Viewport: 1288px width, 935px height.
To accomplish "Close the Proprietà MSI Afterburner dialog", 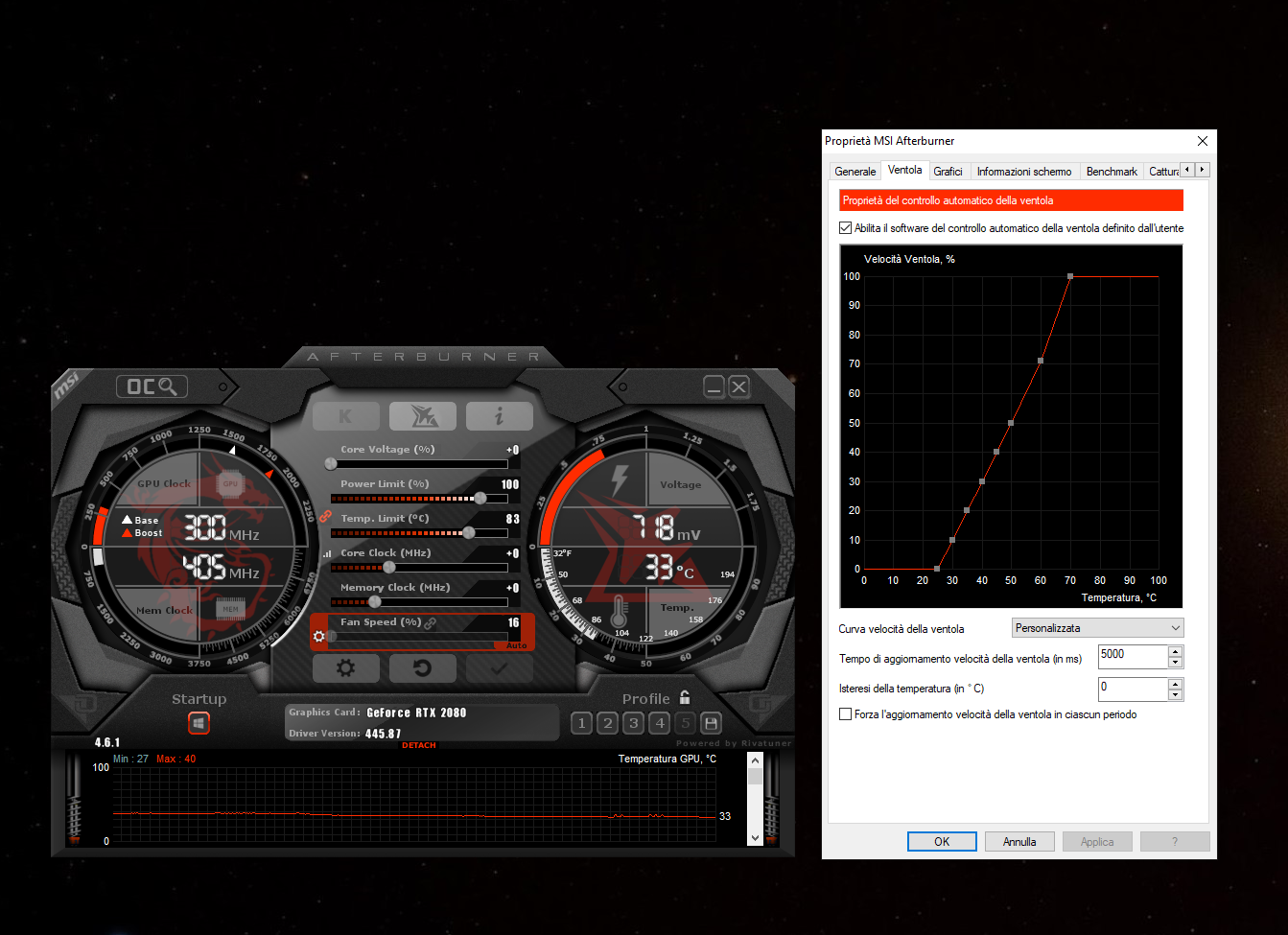I will 1203,141.
